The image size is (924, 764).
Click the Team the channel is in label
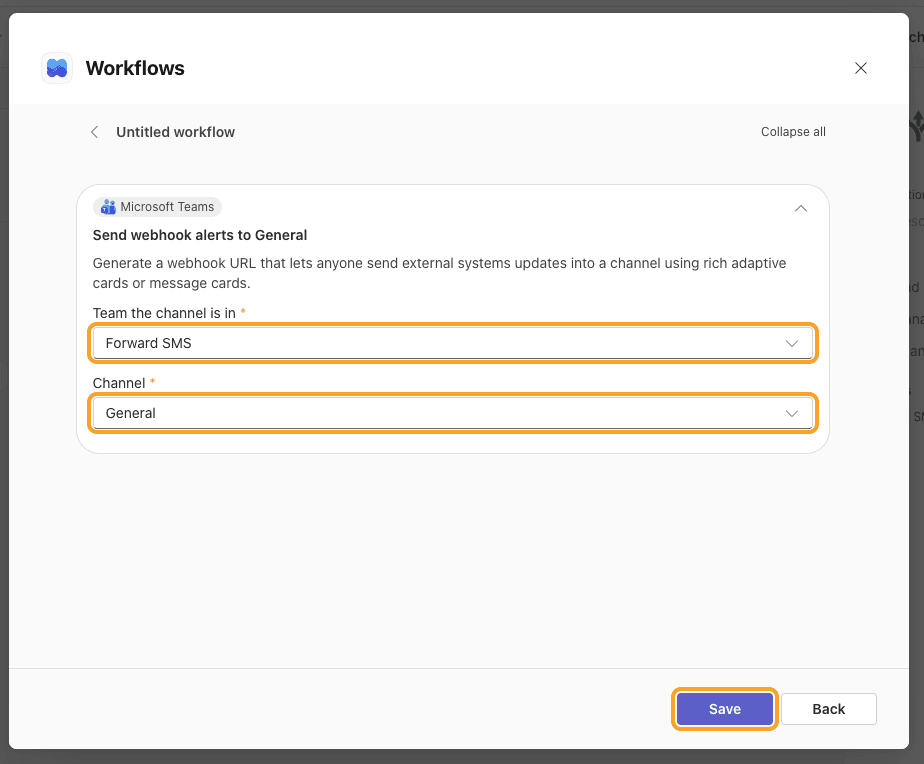pos(164,313)
